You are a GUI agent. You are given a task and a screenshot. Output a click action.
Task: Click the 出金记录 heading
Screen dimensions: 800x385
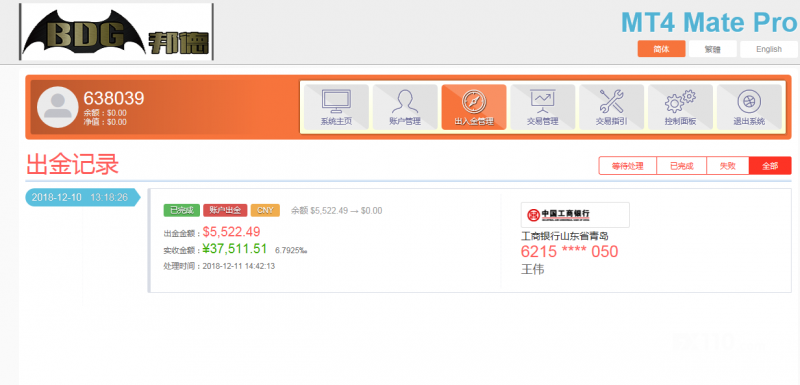click(72, 164)
